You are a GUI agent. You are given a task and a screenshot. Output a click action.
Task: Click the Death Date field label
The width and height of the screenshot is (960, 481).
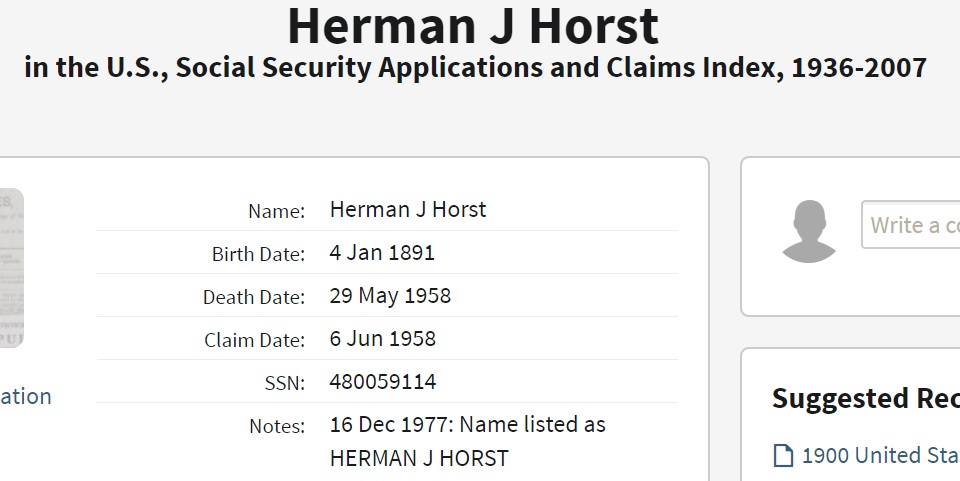click(x=254, y=297)
